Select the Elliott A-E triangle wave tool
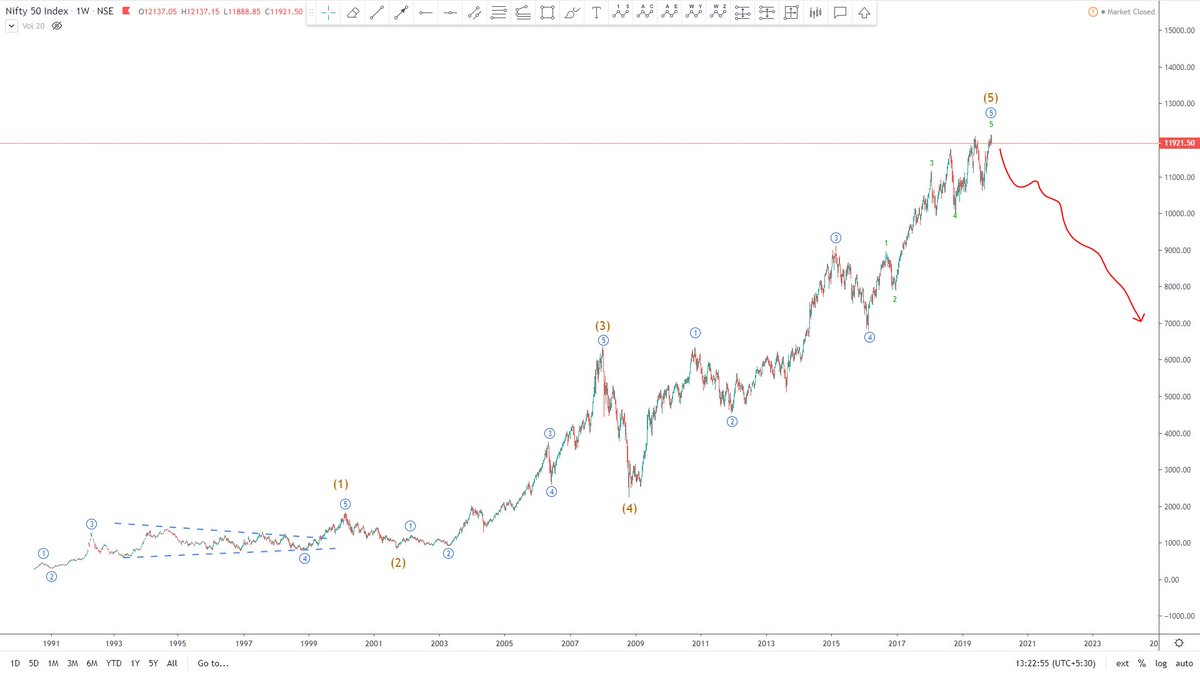The image size is (1200, 675). tap(669, 13)
